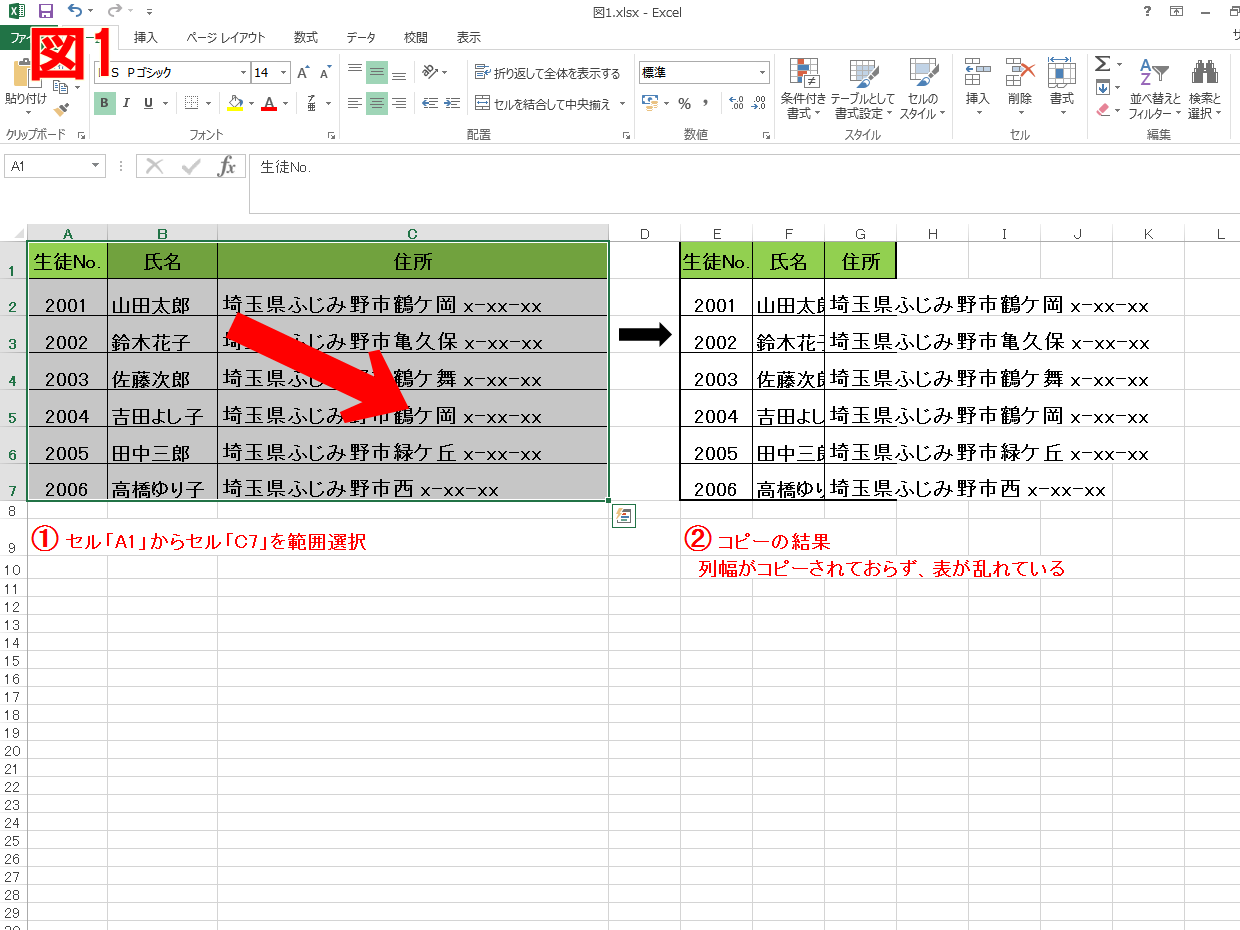Toggle bold formatting
1240x930 pixels.
pyautogui.click(x=104, y=103)
